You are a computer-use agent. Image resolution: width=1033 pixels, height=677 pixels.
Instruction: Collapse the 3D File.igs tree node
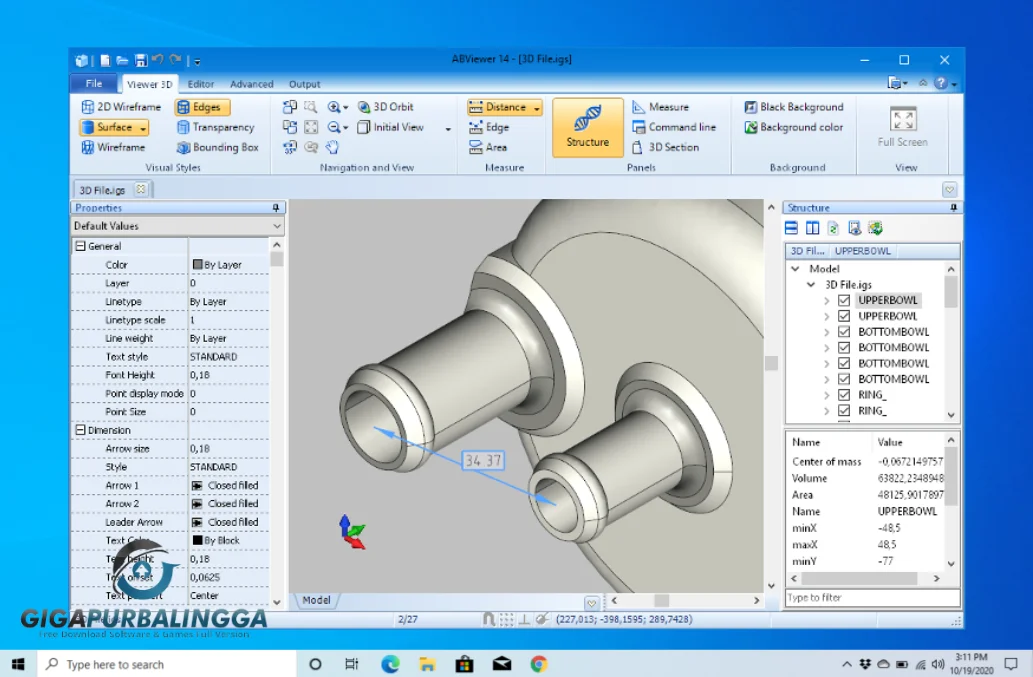click(811, 284)
